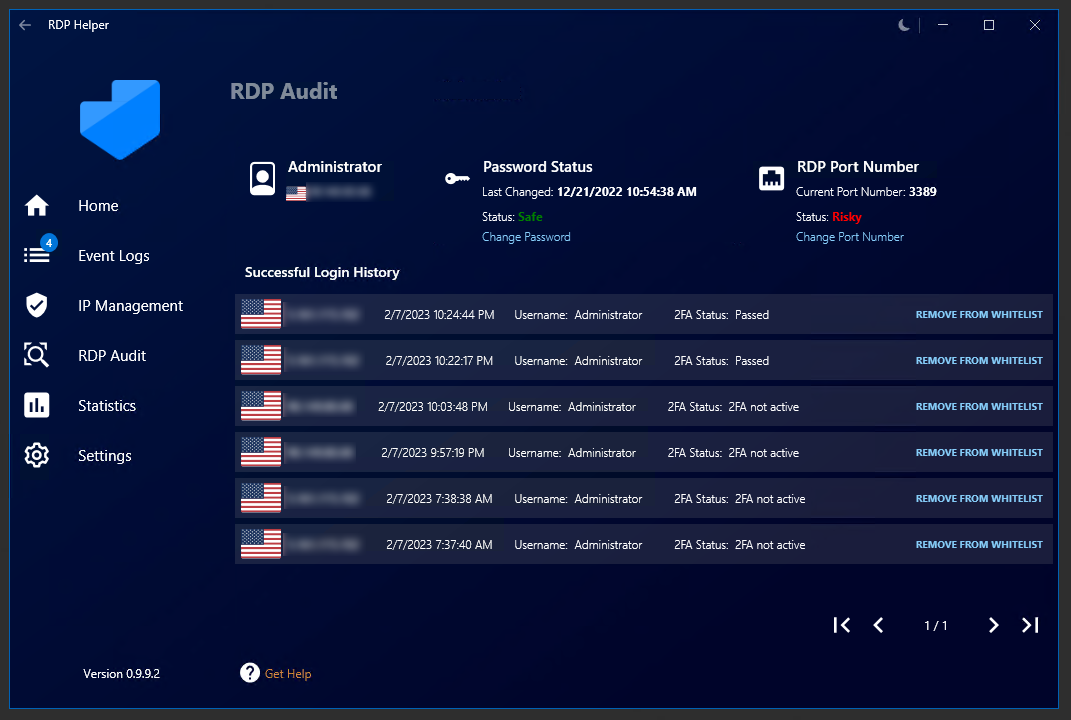Viewport: 1071px width, 720px height.
Task: Click the Settings gear icon
Action: pyautogui.click(x=37, y=456)
